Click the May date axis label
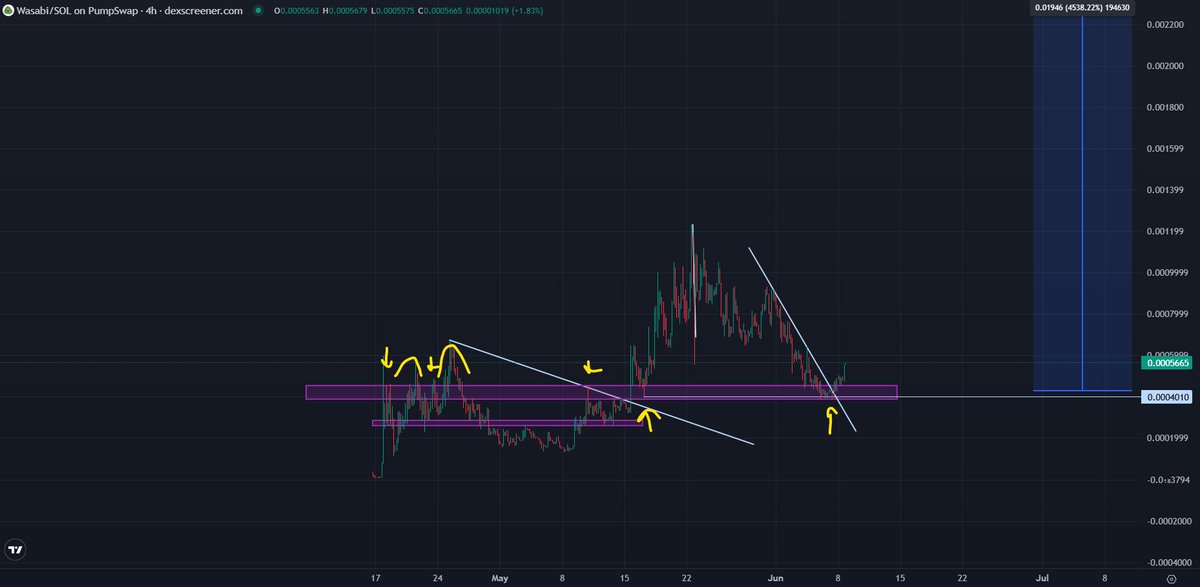The width and height of the screenshot is (1200, 587). (x=500, y=578)
